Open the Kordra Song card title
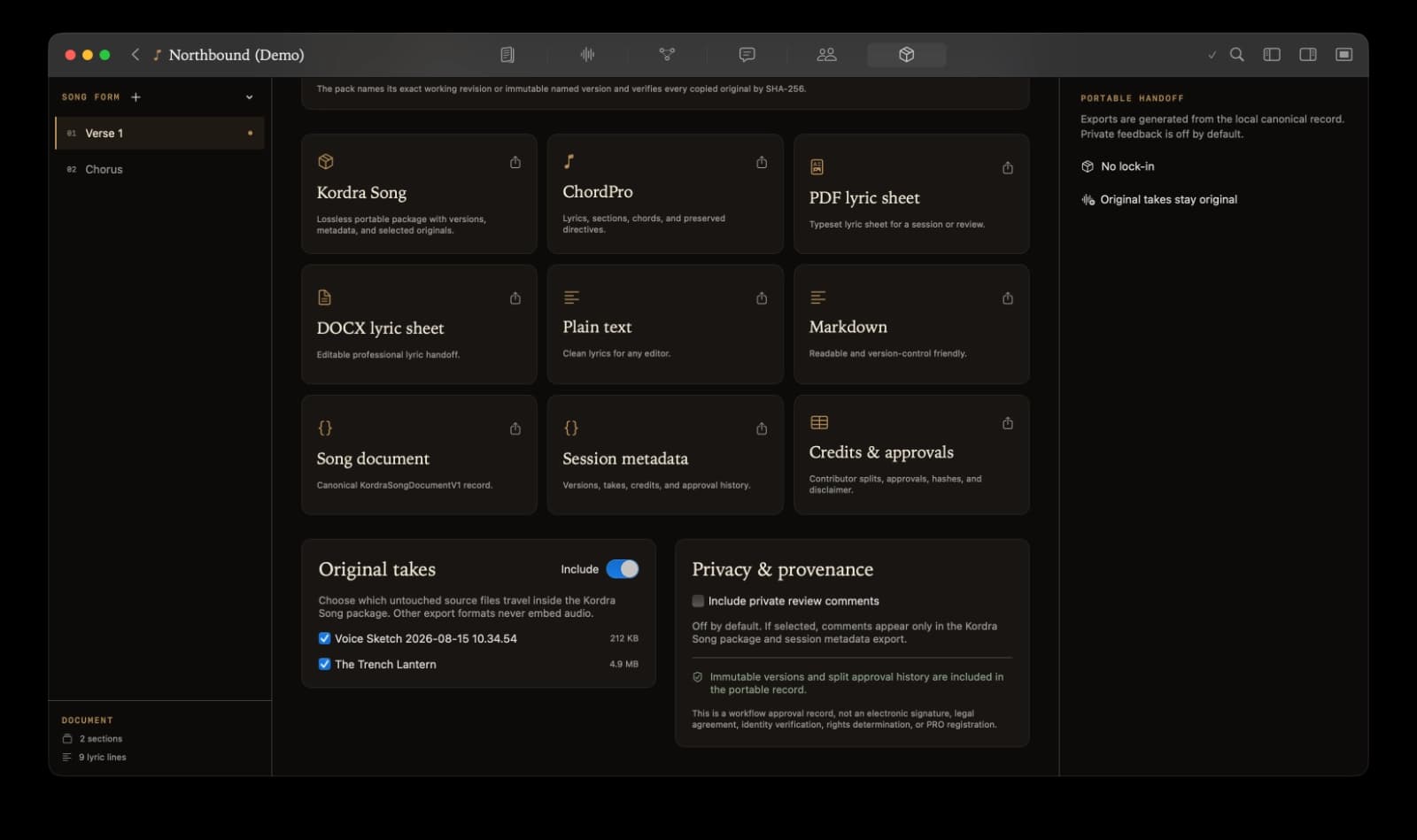 pos(361,193)
